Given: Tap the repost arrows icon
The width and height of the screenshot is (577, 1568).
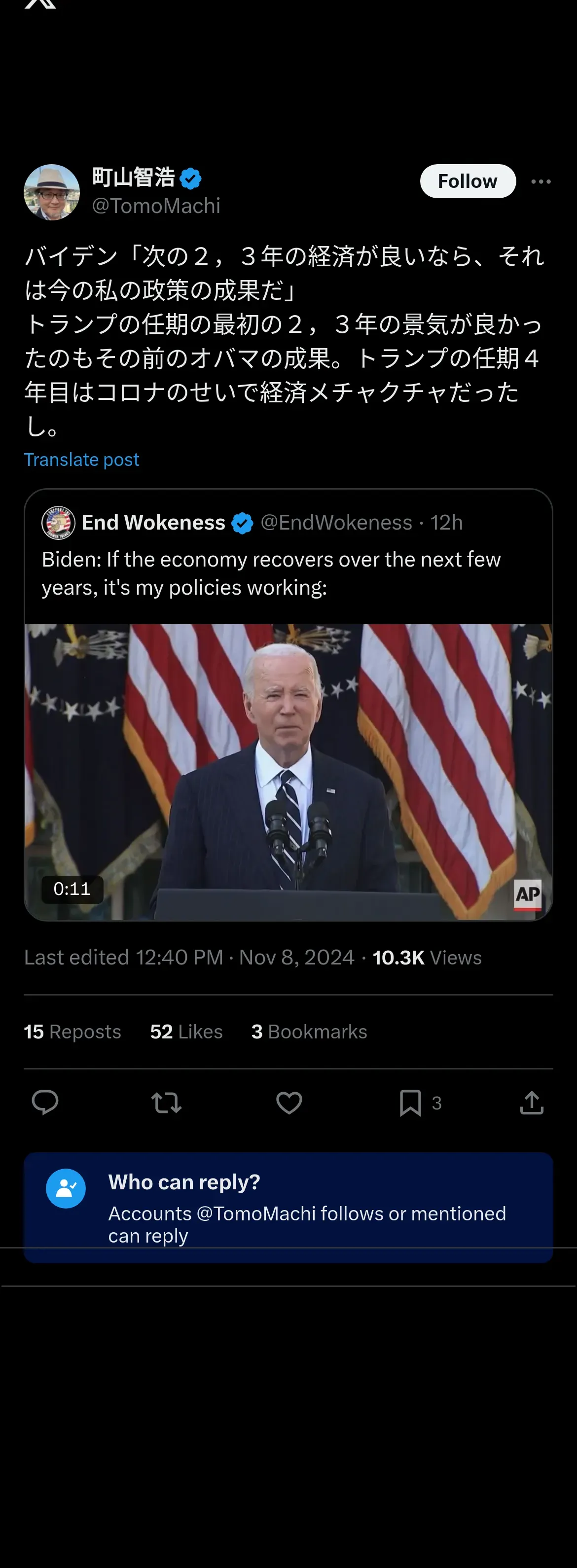Looking at the screenshot, I should pyautogui.click(x=166, y=1103).
